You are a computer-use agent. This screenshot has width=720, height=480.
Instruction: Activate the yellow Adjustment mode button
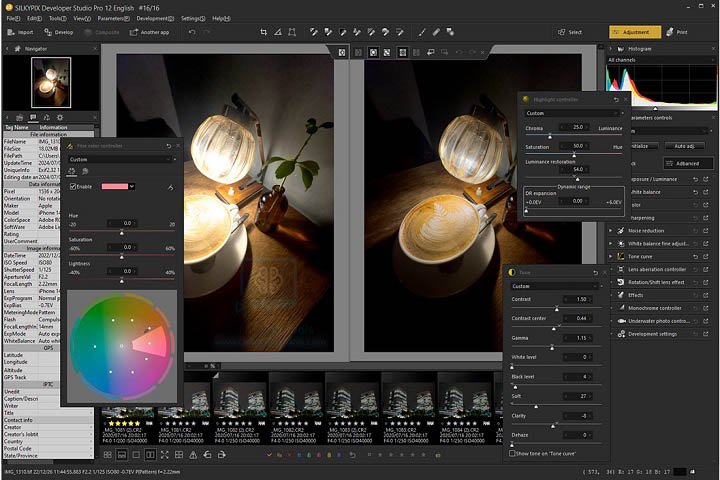(635, 32)
